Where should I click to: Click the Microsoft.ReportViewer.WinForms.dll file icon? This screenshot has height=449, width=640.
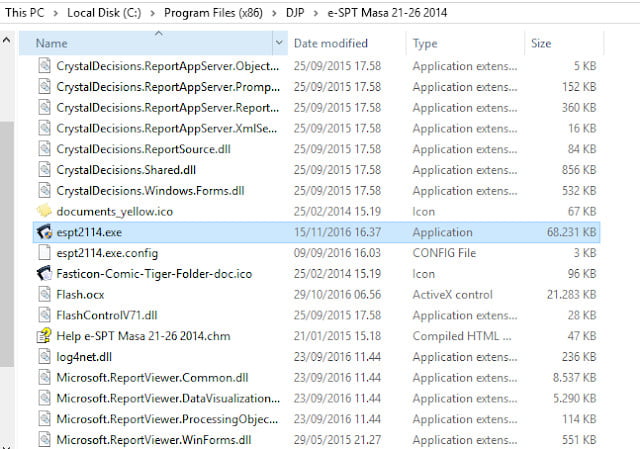tap(44, 440)
